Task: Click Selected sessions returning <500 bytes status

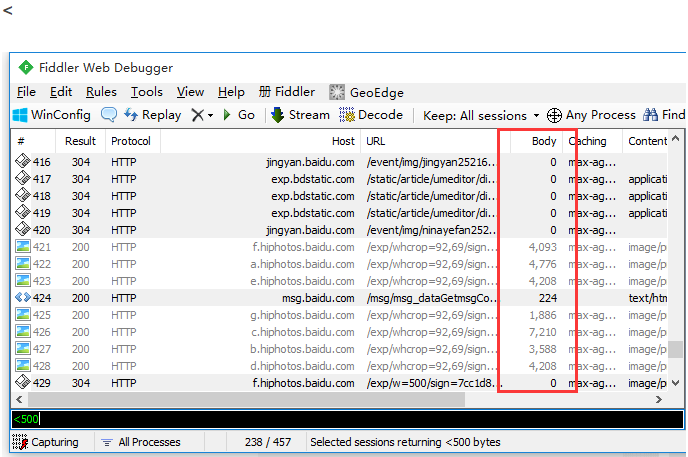Action: (x=405, y=442)
